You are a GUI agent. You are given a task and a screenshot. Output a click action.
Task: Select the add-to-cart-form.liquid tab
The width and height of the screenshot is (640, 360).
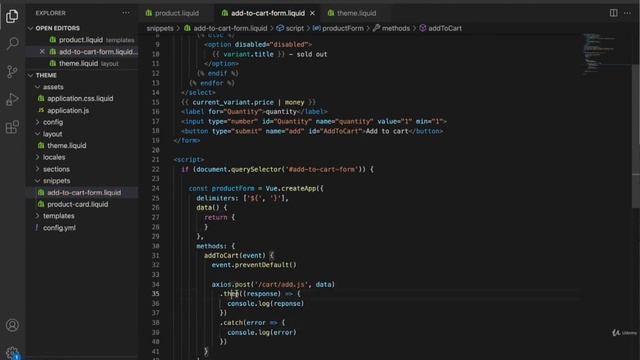[268, 13]
